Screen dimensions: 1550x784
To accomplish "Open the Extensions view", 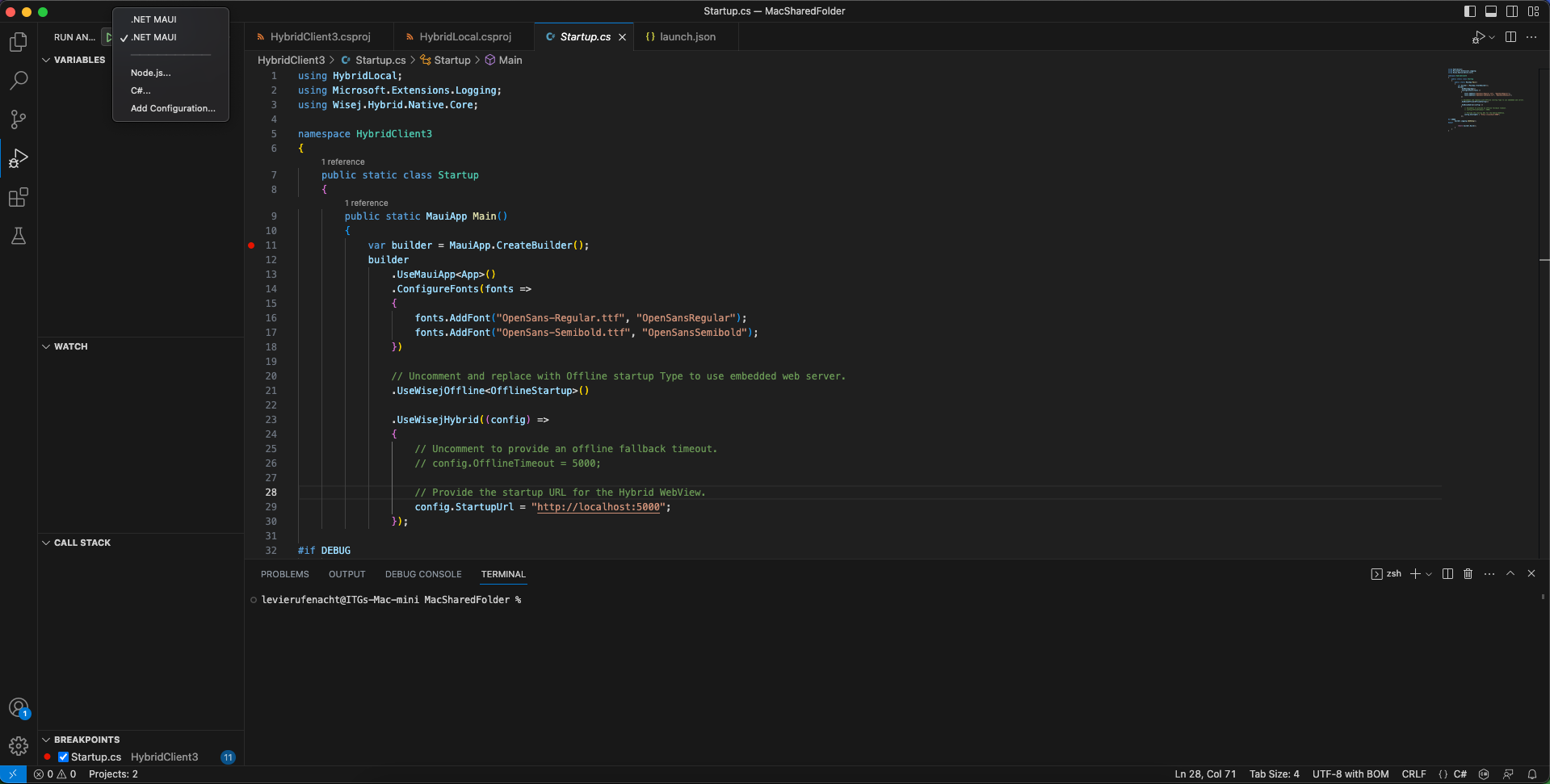I will coord(18,197).
